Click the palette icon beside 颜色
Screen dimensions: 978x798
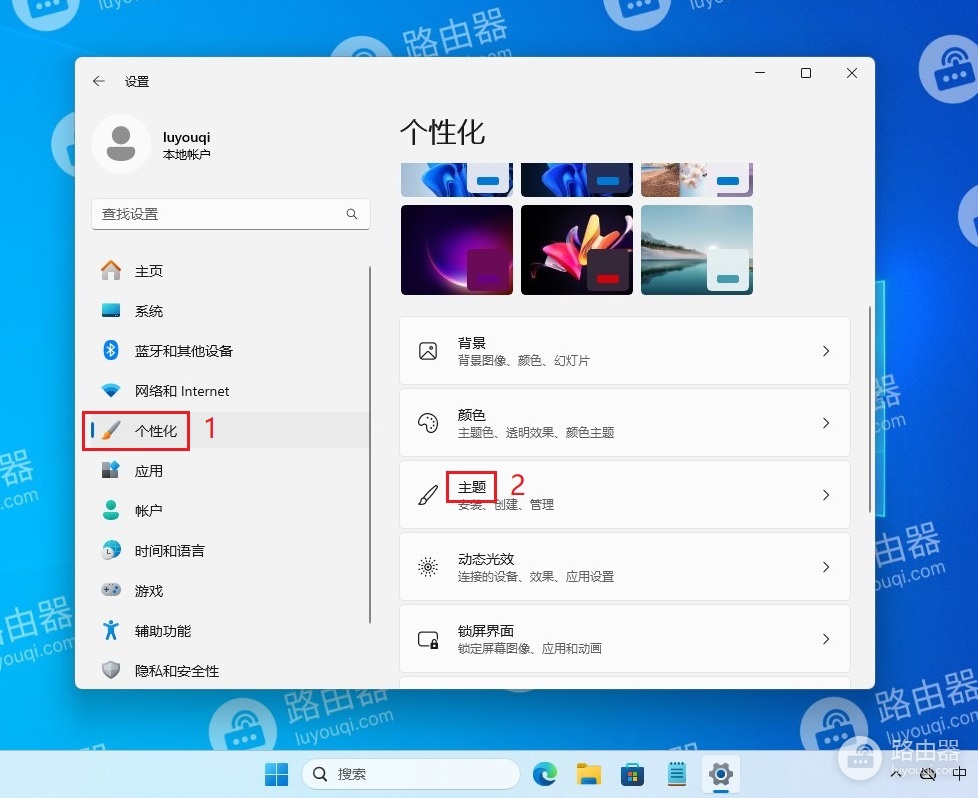coord(428,423)
